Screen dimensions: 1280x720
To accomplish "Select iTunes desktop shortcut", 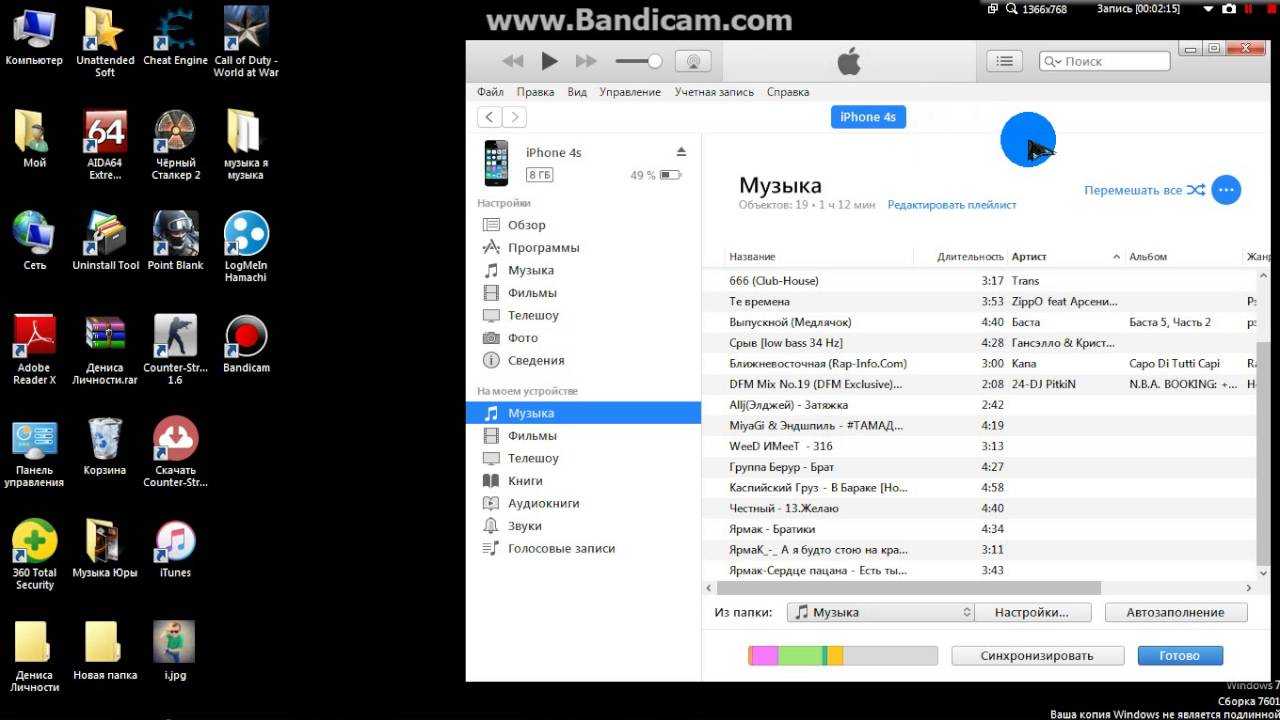I will tap(175, 548).
